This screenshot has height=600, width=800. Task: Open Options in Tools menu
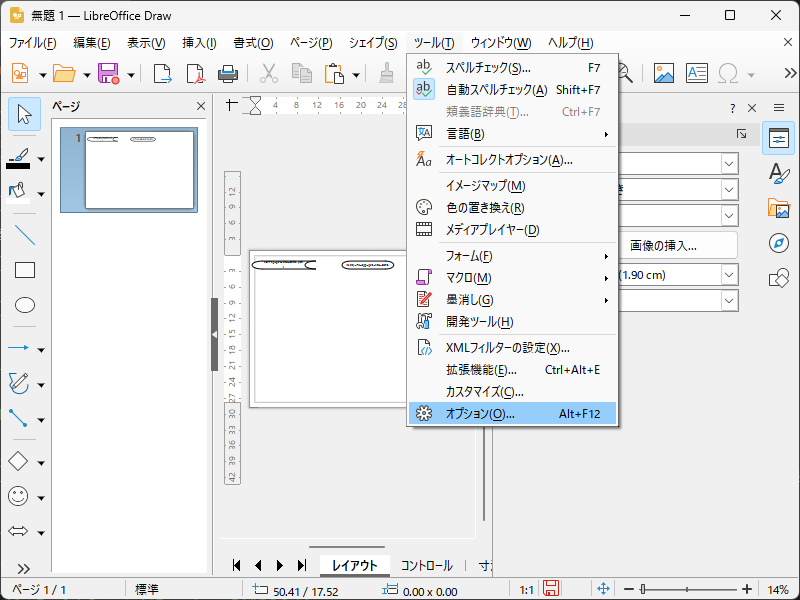pos(513,414)
